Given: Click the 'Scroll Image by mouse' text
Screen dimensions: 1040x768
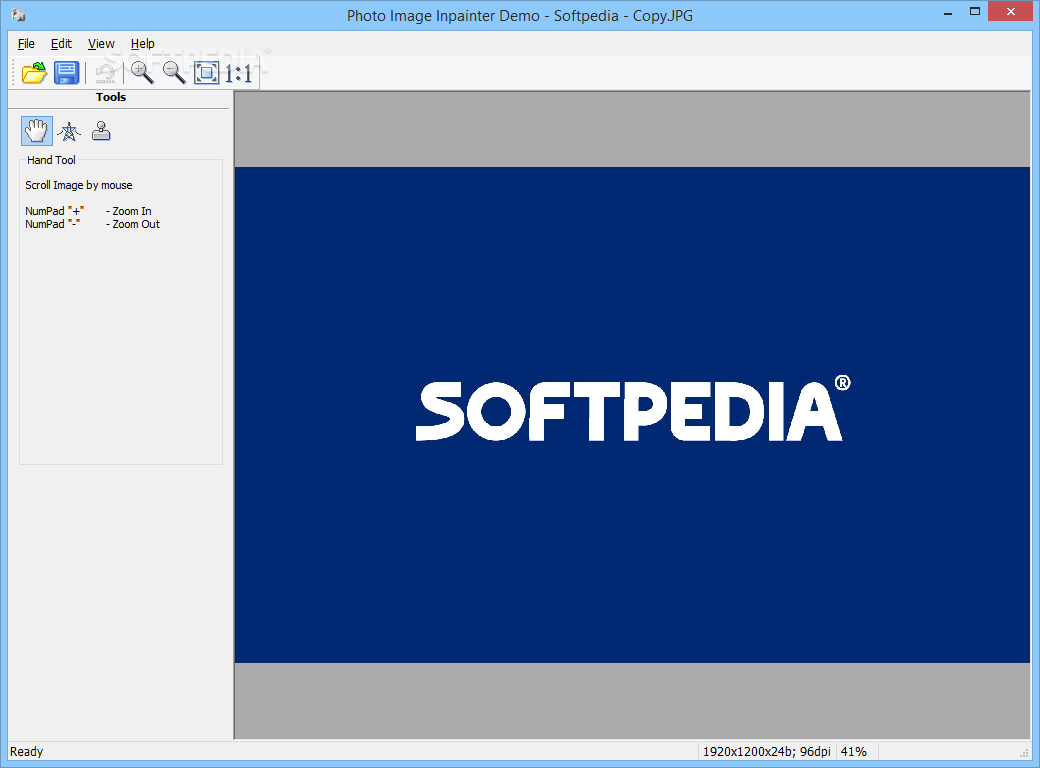Looking at the screenshot, I should [79, 186].
